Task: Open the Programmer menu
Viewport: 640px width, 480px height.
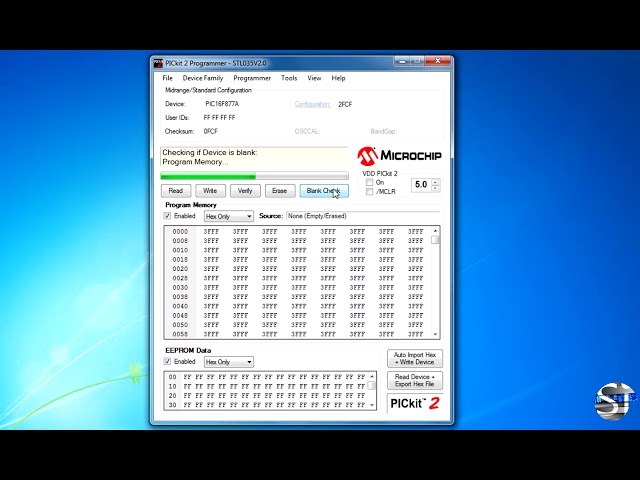Action: (x=252, y=78)
